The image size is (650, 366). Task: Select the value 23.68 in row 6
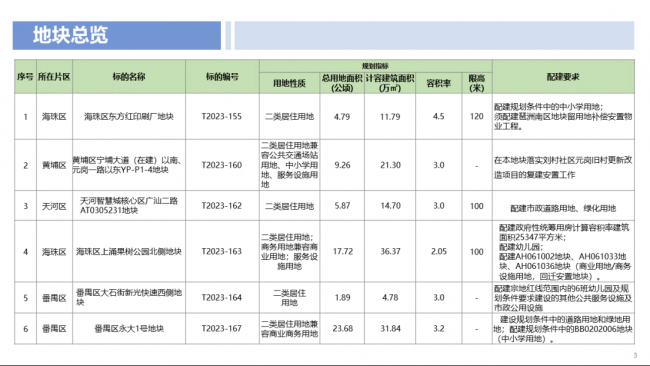click(342, 329)
